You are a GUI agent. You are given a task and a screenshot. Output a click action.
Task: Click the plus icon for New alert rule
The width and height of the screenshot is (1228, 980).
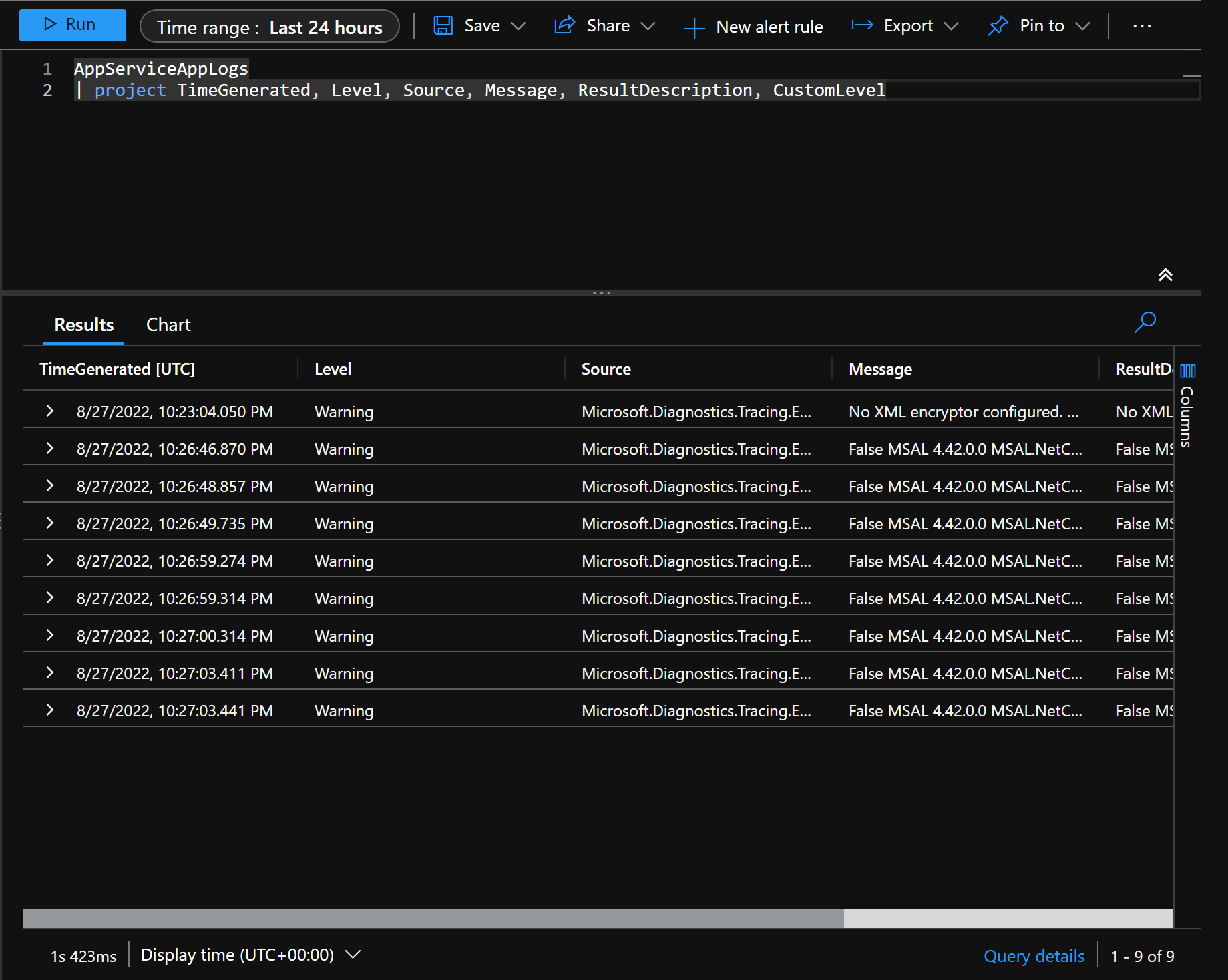694,27
